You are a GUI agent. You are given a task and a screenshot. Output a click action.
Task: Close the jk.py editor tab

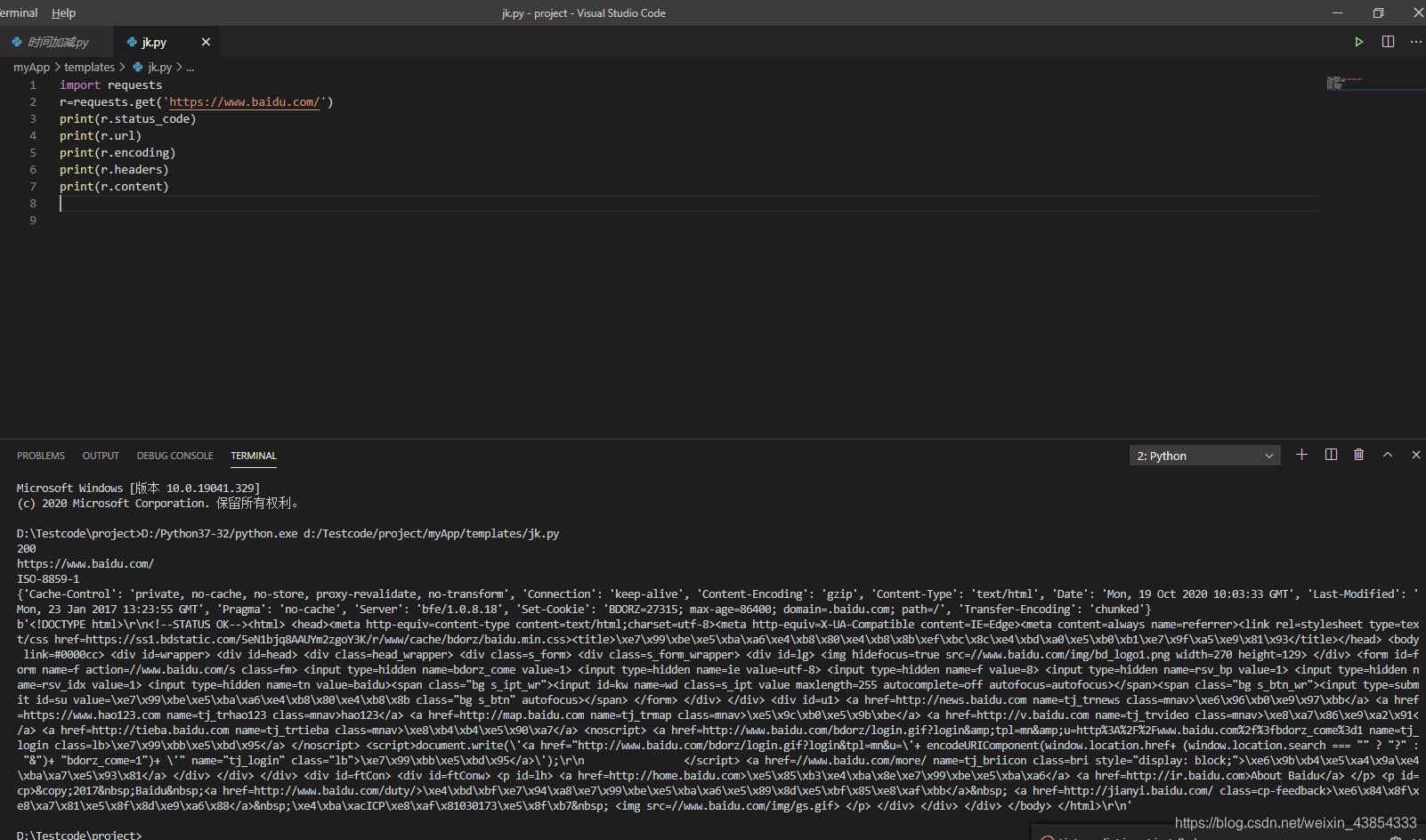(206, 41)
